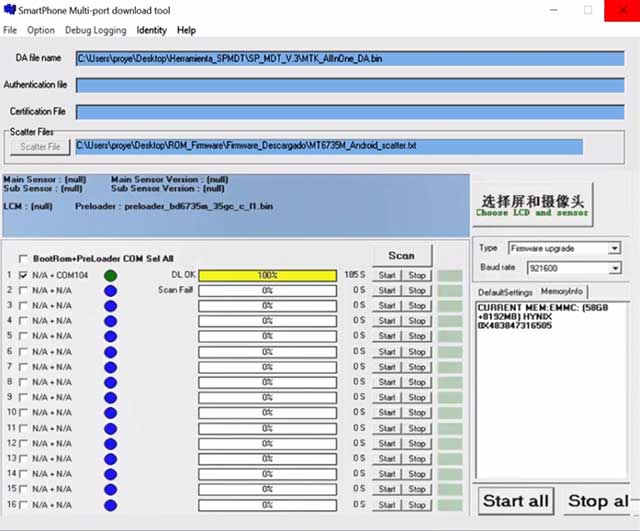This screenshot has height=531, width=640.
Task: Click Start for port 13
Action: [387, 459]
